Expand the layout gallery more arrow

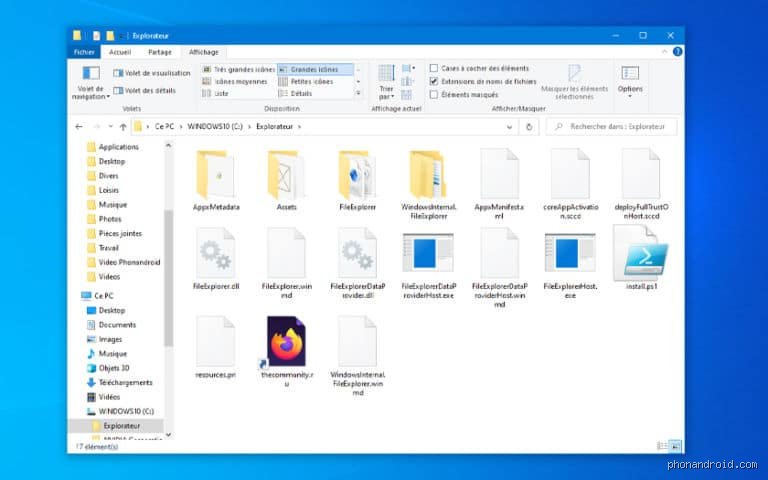[x=358, y=93]
